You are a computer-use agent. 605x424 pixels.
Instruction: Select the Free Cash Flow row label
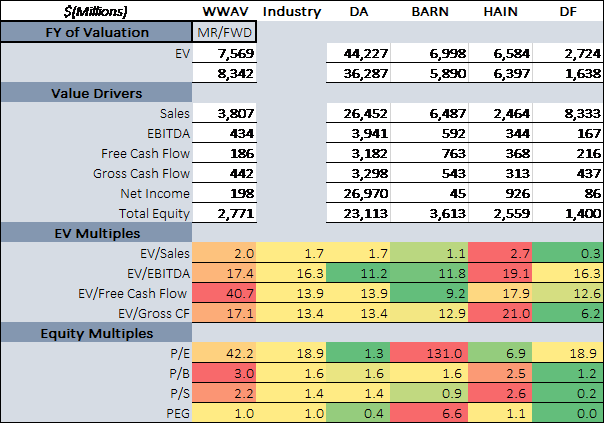click(145, 154)
